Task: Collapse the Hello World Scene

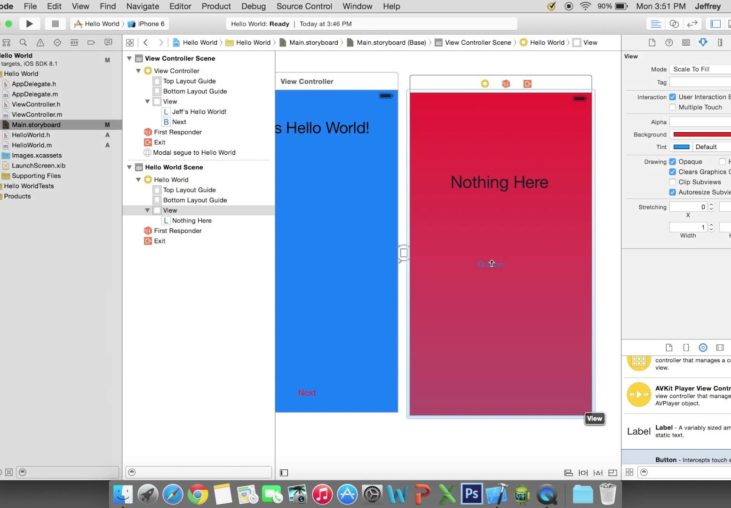Action: point(129,167)
